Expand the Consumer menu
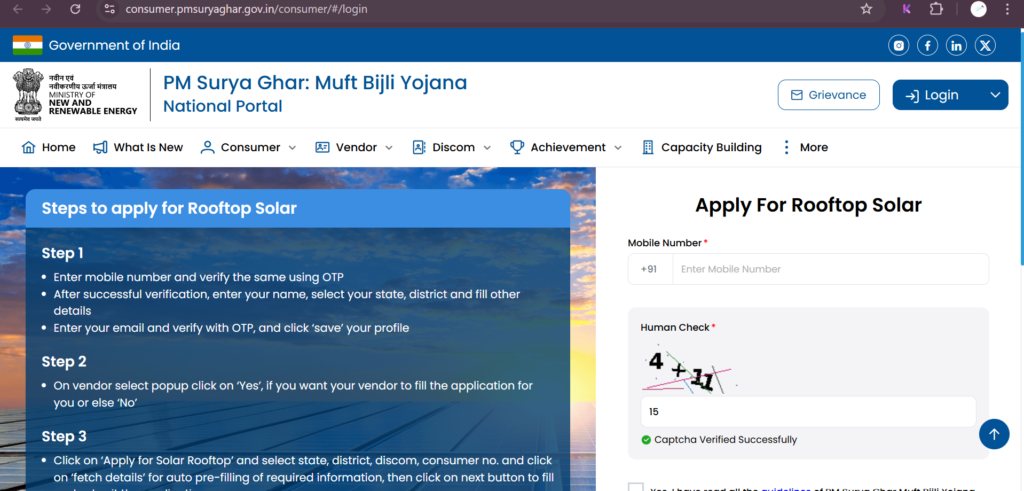1024x491 pixels. point(248,147)
